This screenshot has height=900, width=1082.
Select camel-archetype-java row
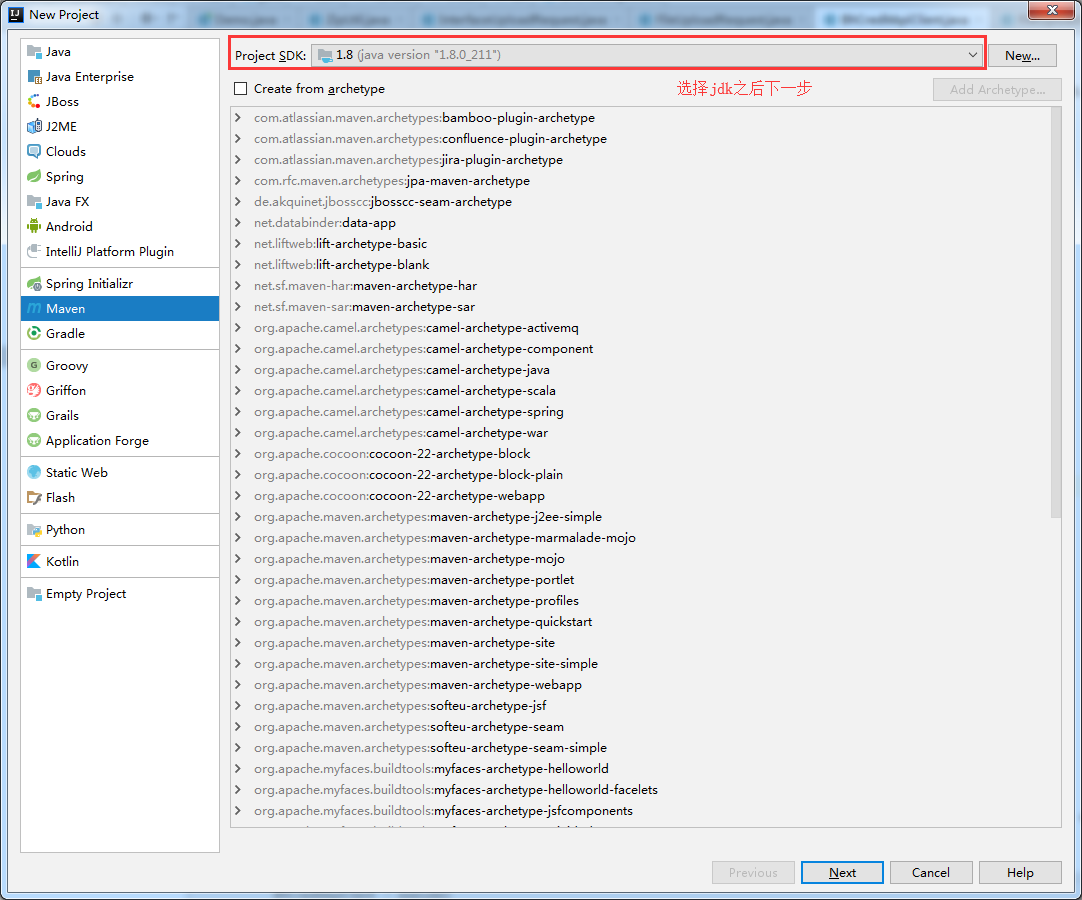pos(641,370)
